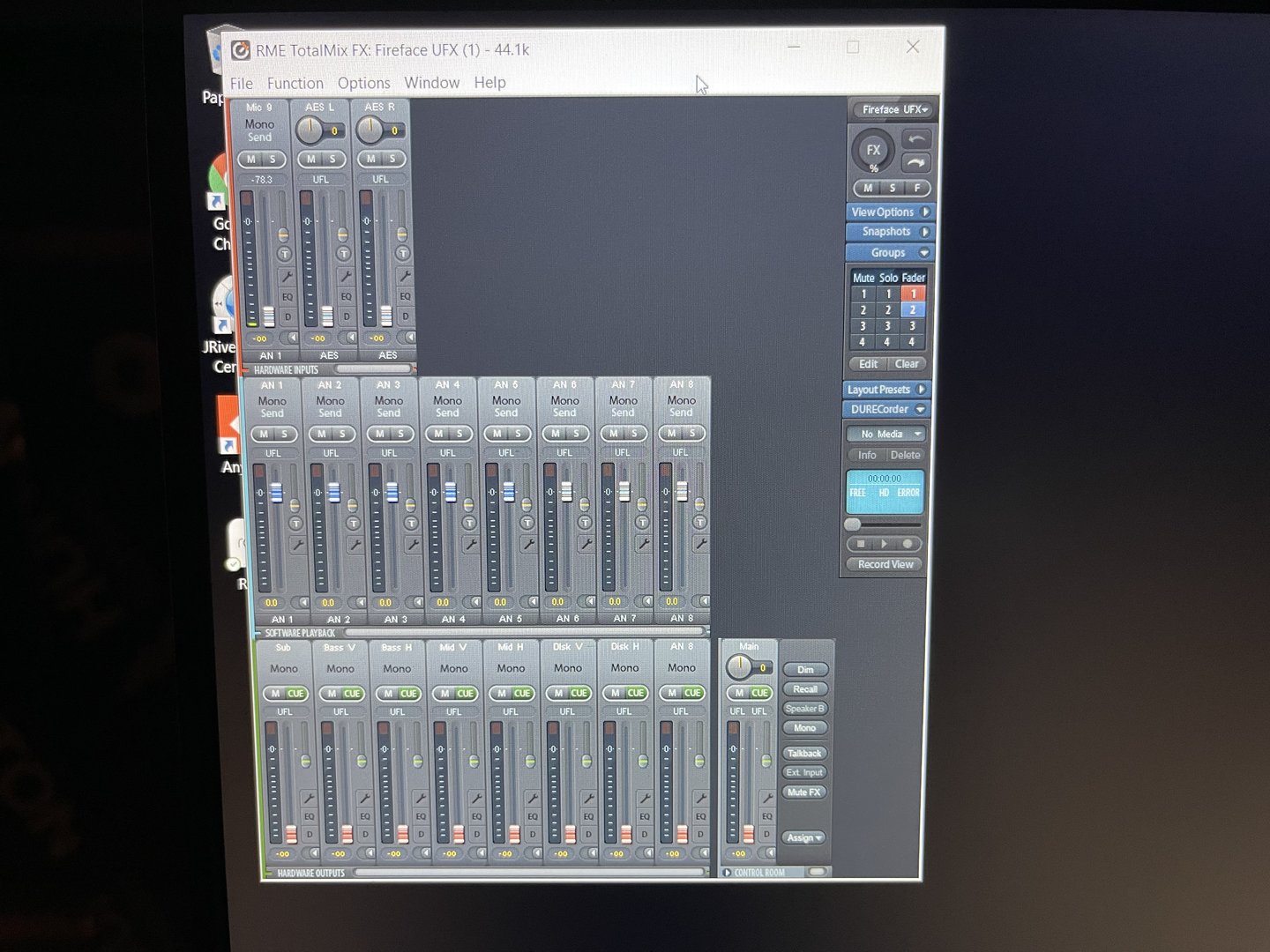Screen dimensions: 1270x952
Task: Open the Assign dropdown in control room
Action: (x=804, y=838)
